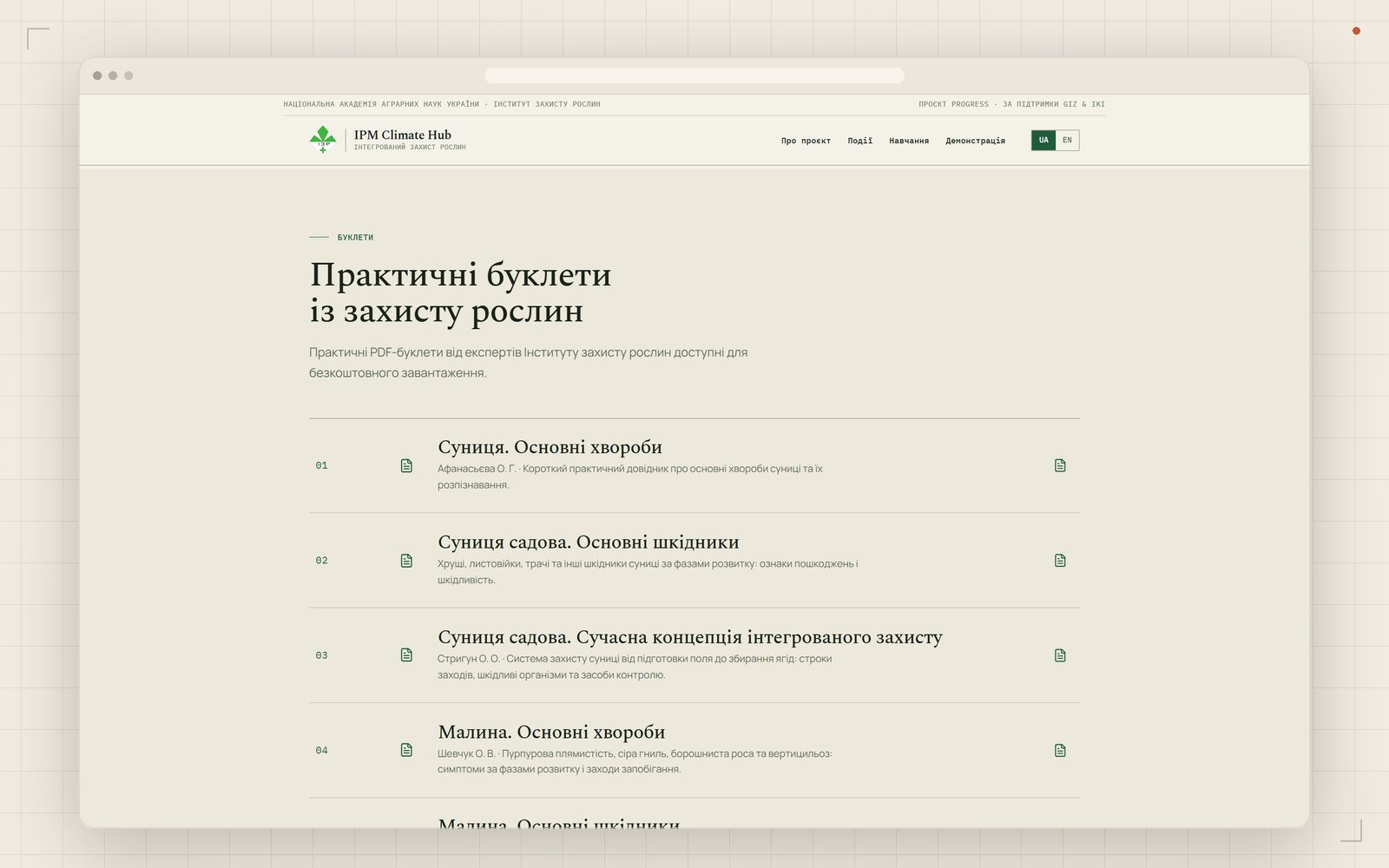Click the description starting with Шевчук О. В.
This screenshot has width=1389, height=868.
[635, 761]
